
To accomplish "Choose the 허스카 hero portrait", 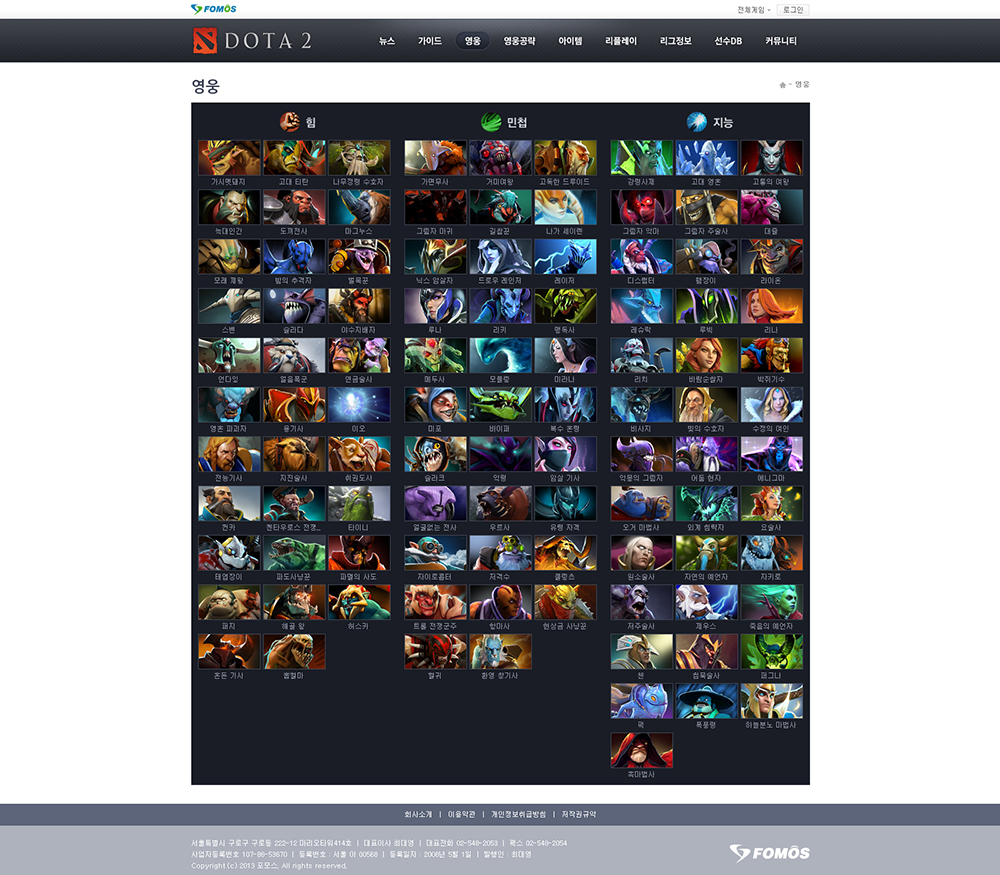I will (x=359, y=602).
